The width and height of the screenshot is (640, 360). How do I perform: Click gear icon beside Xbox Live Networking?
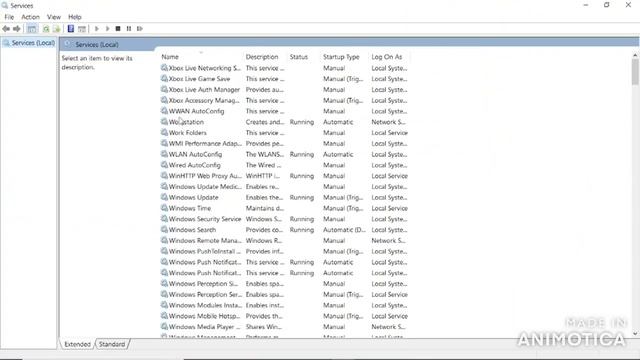[164, 68]
